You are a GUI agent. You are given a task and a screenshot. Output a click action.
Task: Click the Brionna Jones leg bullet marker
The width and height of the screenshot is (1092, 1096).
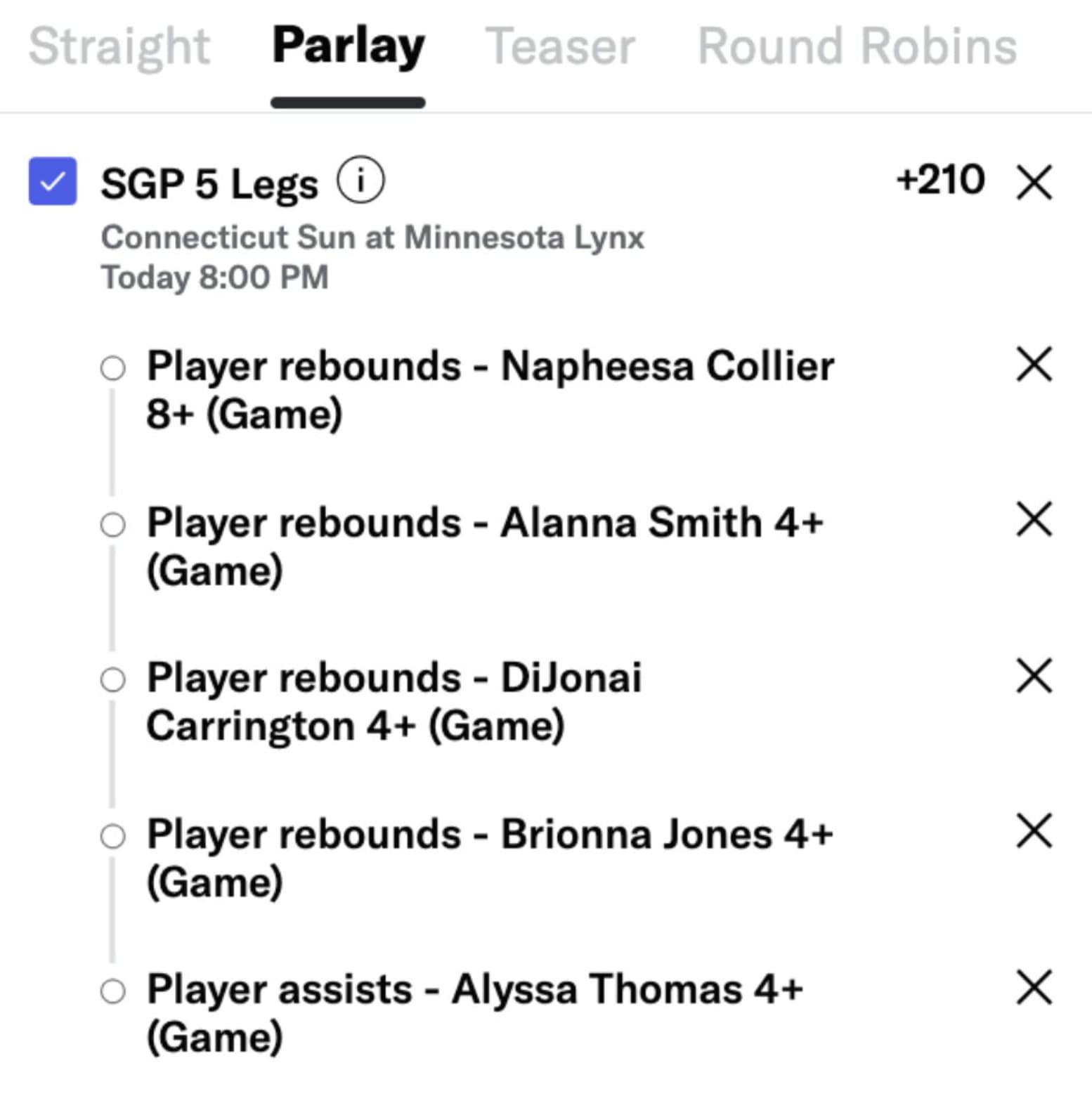pos(112,836)
